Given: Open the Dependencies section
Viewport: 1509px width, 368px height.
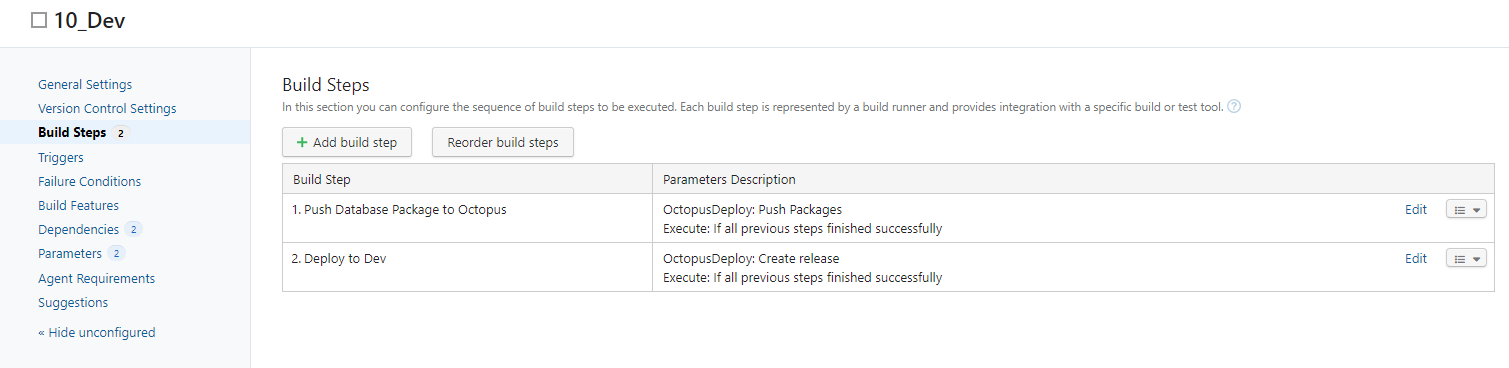Looking at the screenshot, I should coord(78,230).
